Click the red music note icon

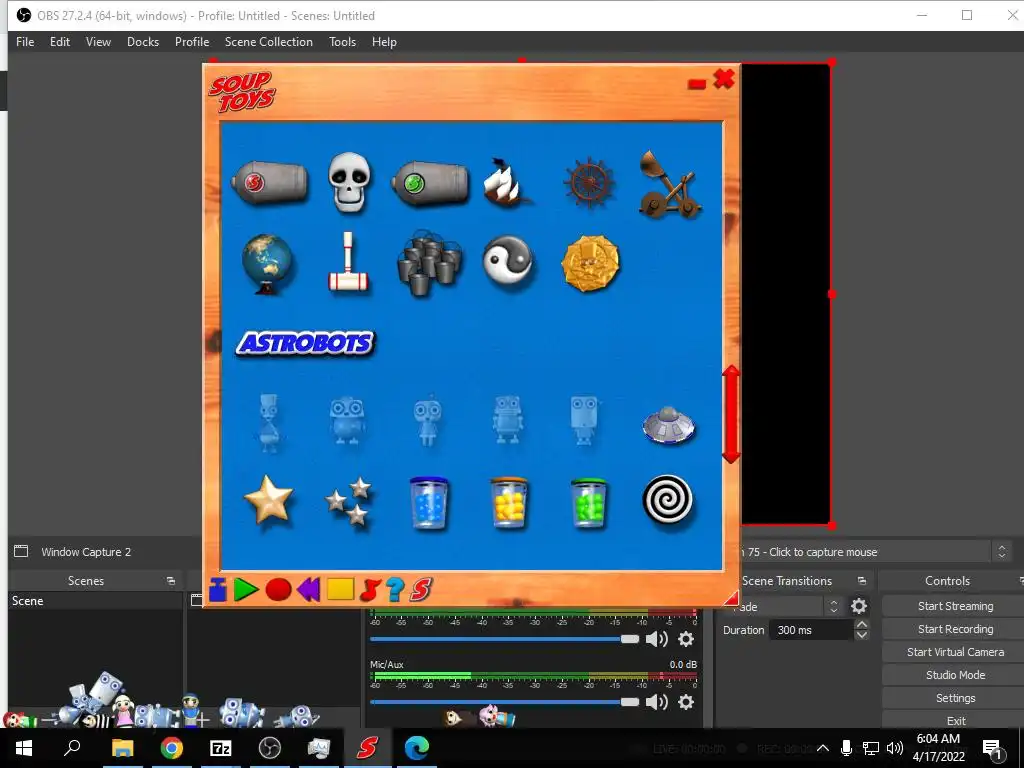(x=370, y=590)
